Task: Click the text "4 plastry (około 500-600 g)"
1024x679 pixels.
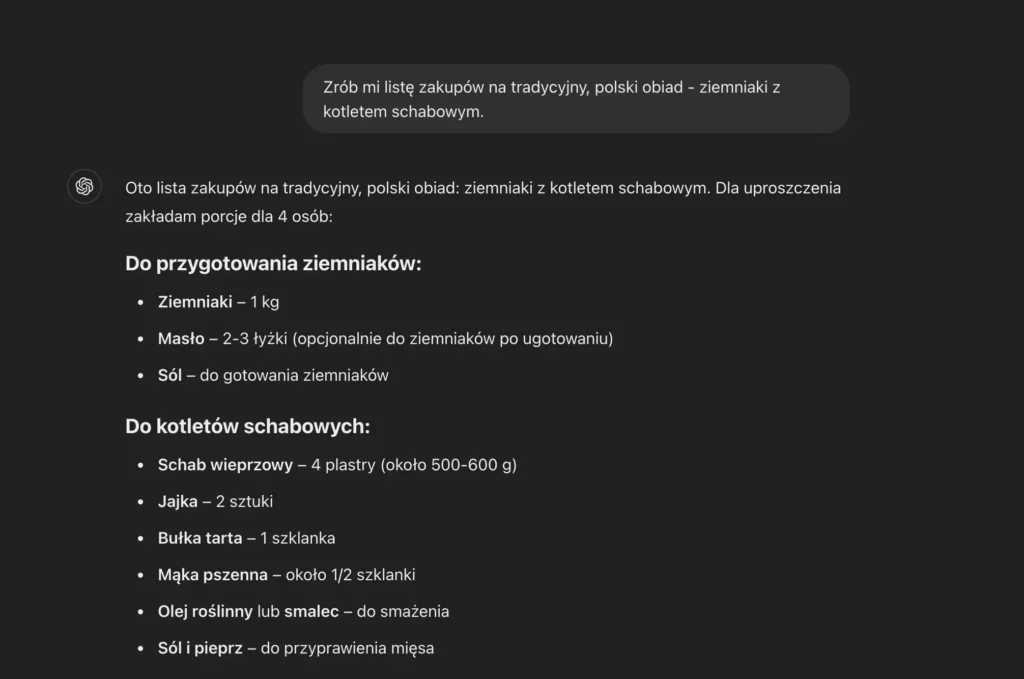Action: pyautogui.click(x=414, y=465)
